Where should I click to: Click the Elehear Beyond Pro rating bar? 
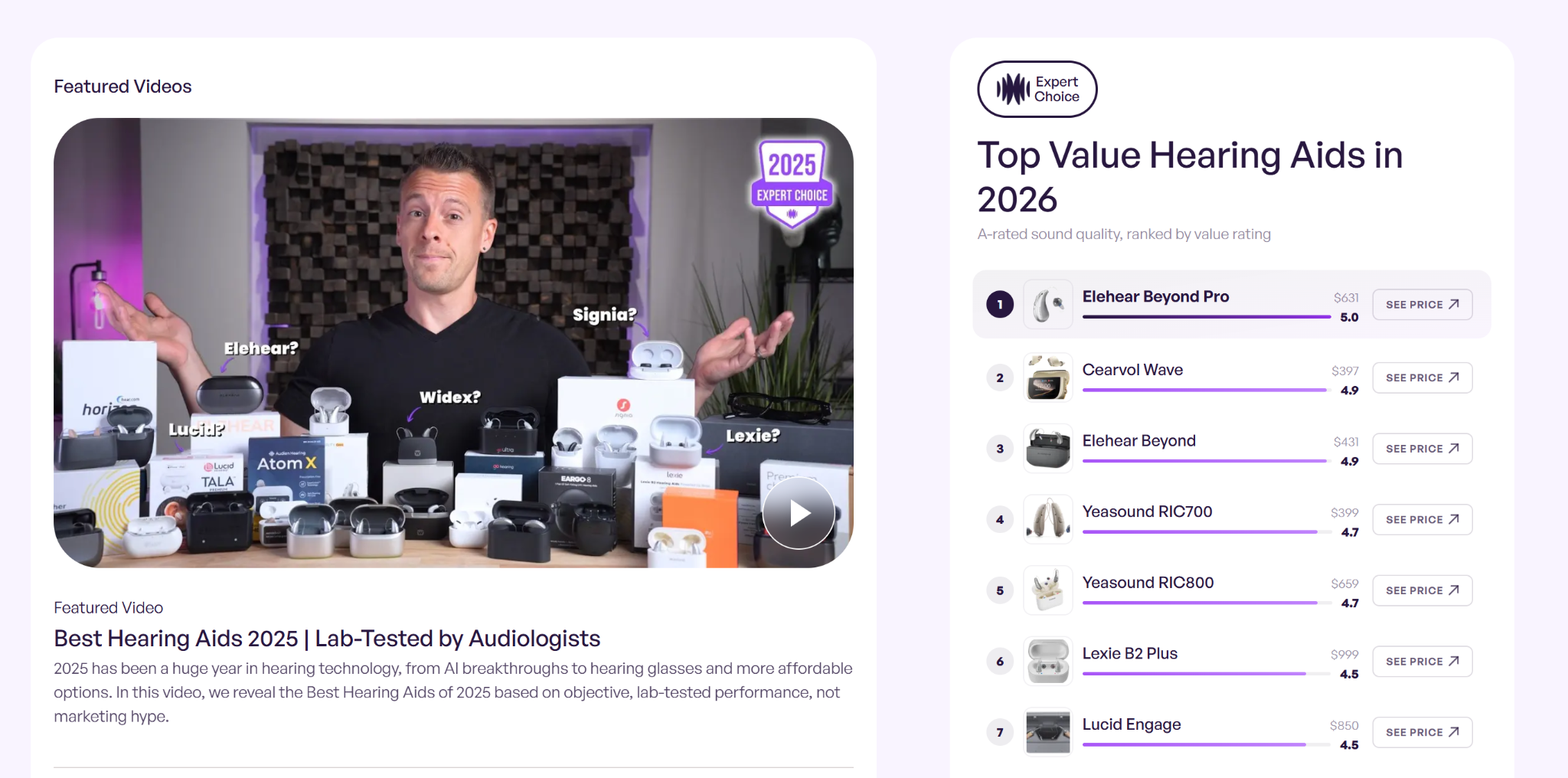click(1207, 317)
